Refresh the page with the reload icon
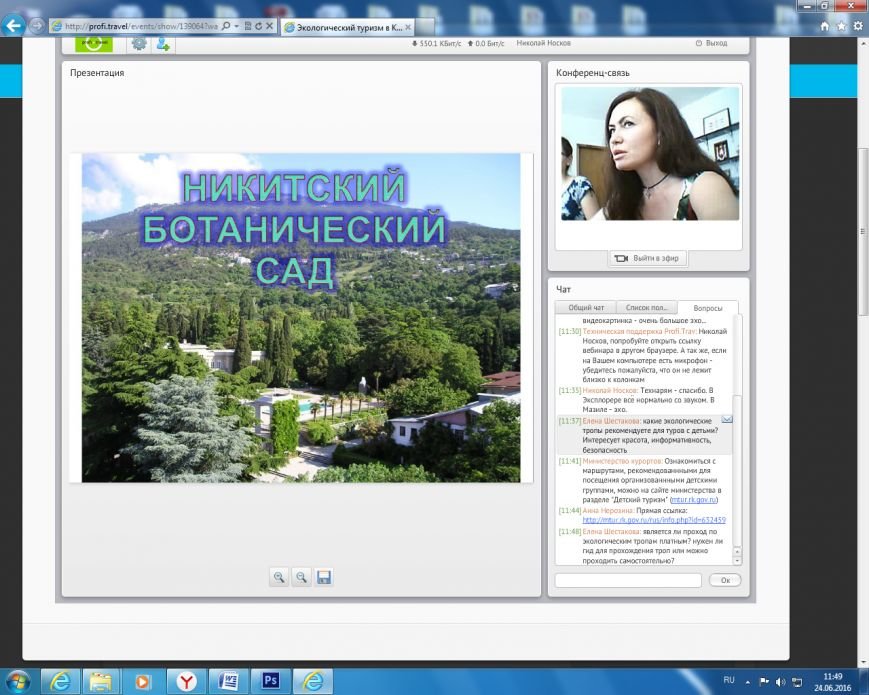This screenshot has width=869, height=695. tap(258, 26)
